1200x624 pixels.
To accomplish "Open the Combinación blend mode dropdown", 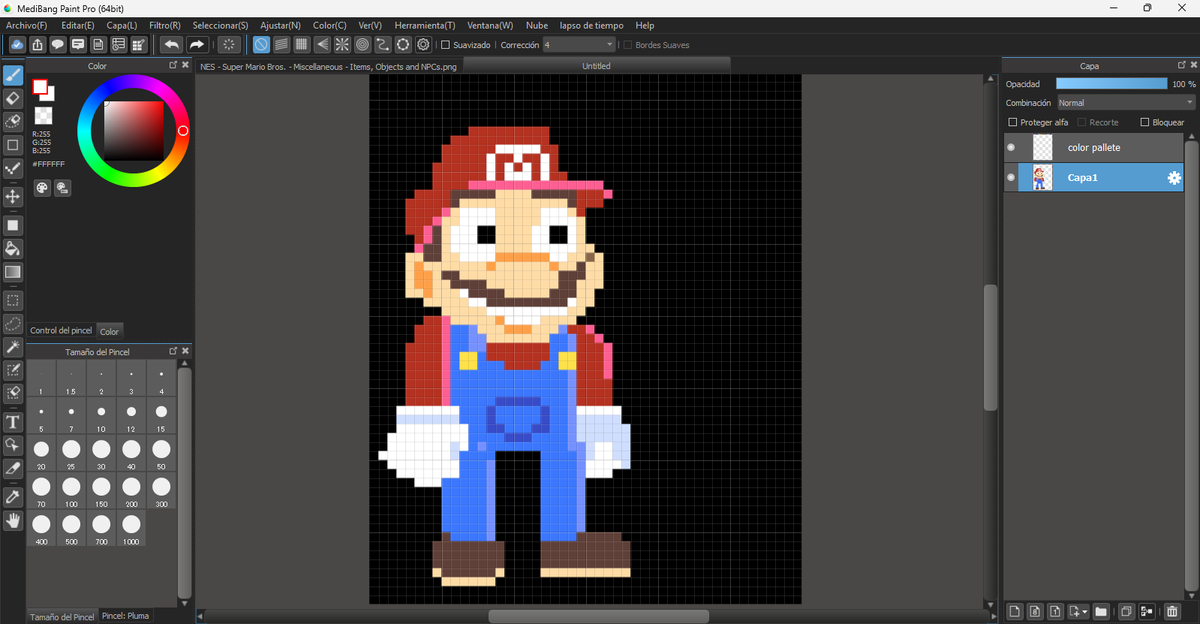I will 1126,103.
